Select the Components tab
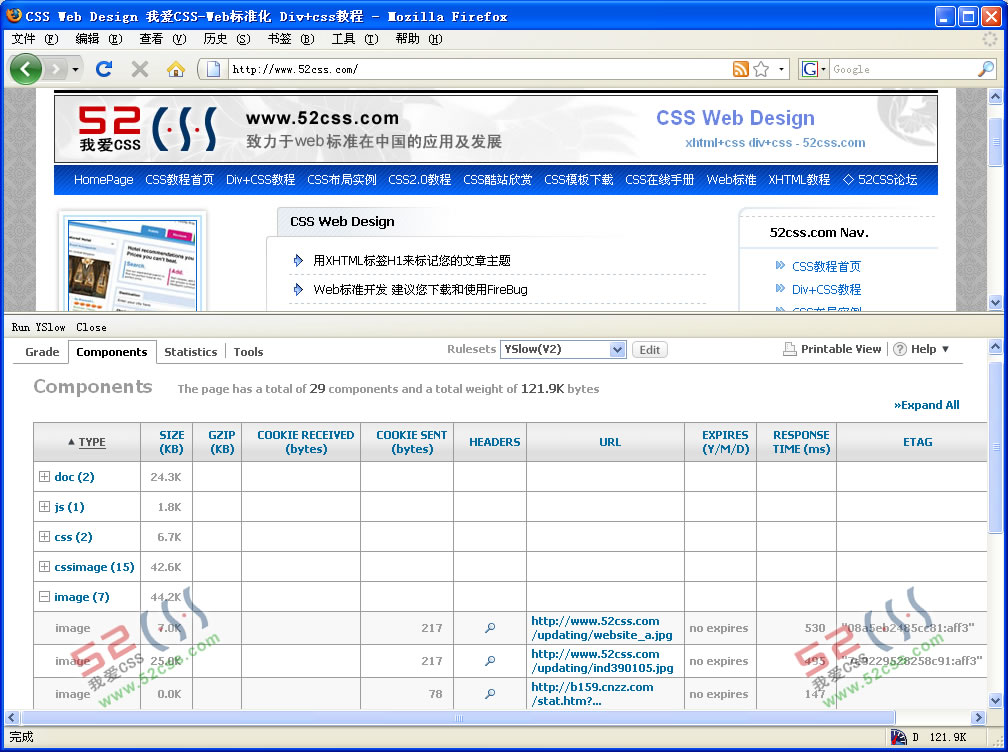1008x752 pixels. click(112, 352)
